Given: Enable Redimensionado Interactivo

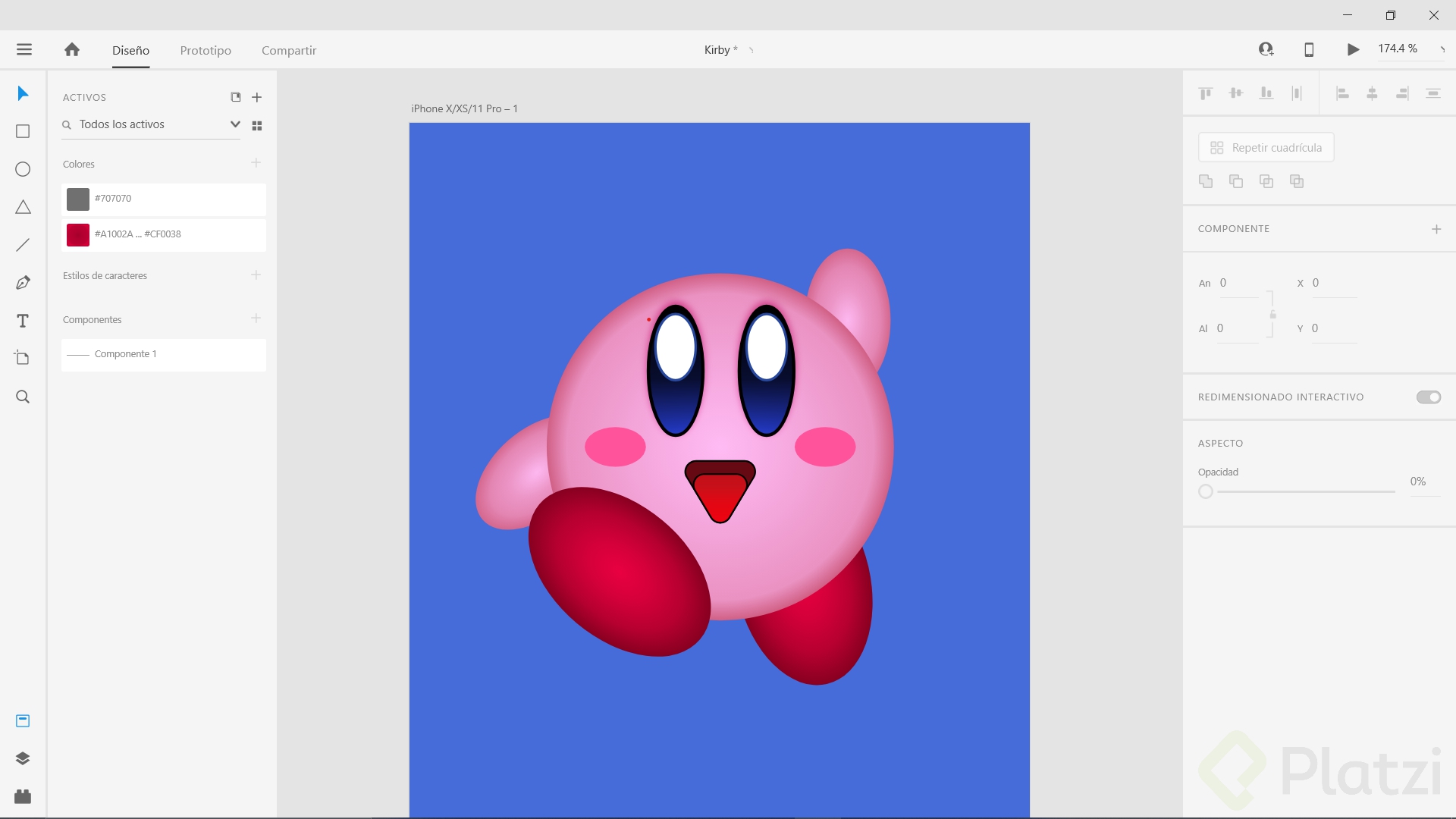Looking at the screenshot, I should [x=1429, y=397].
